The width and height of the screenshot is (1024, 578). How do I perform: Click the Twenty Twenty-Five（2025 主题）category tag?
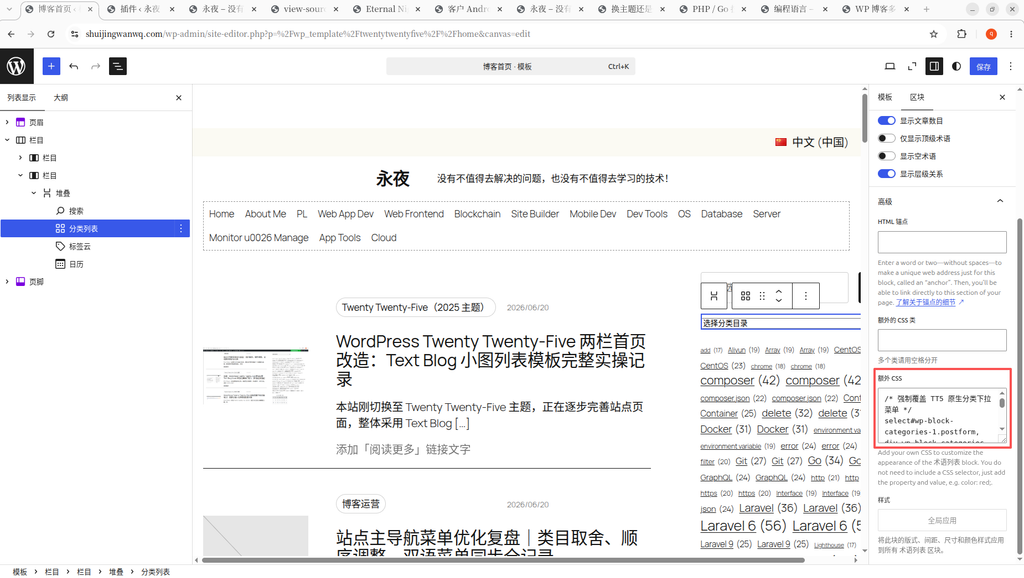[415, 307]
